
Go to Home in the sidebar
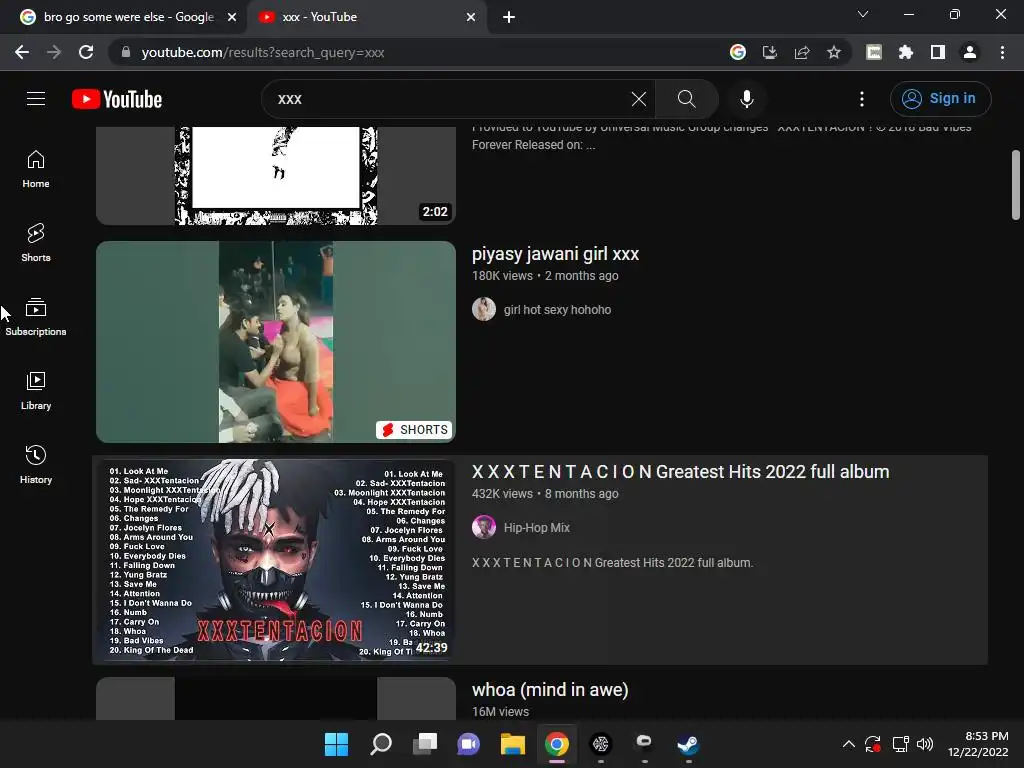click(x=36, y=169)
